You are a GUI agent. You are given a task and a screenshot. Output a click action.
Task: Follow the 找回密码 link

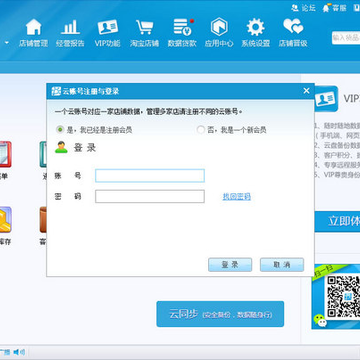coord(237,197)
